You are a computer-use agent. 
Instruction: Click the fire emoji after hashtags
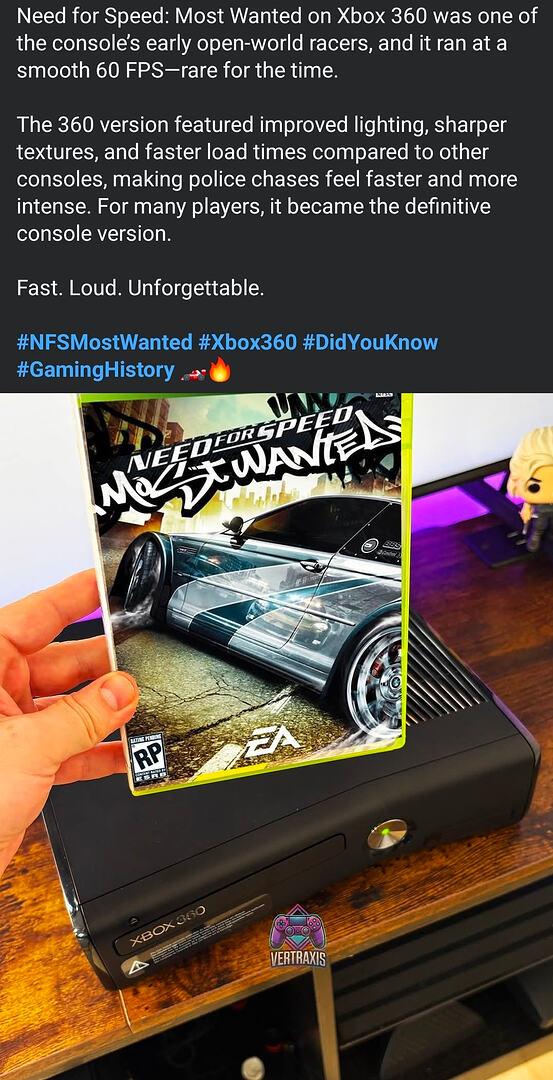pos(219,372)
